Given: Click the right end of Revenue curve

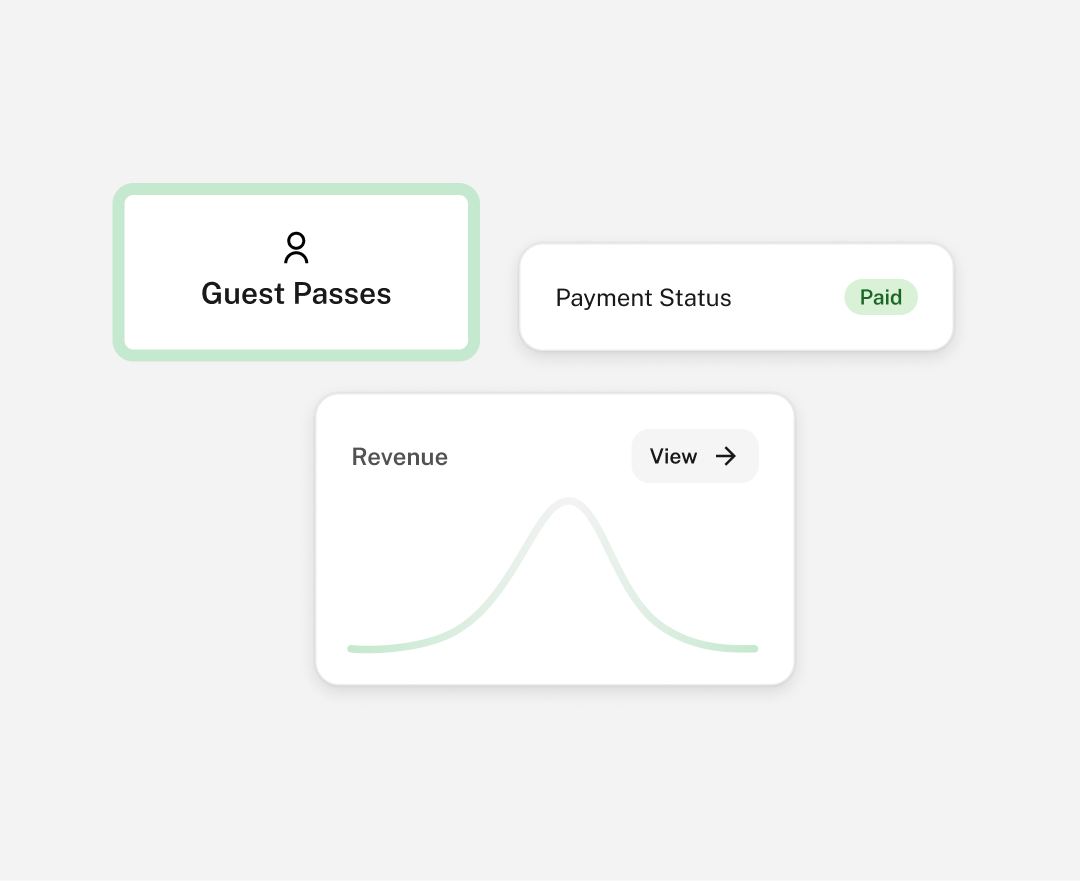Looking at the screenshot, I should click(x=754, y=648).
